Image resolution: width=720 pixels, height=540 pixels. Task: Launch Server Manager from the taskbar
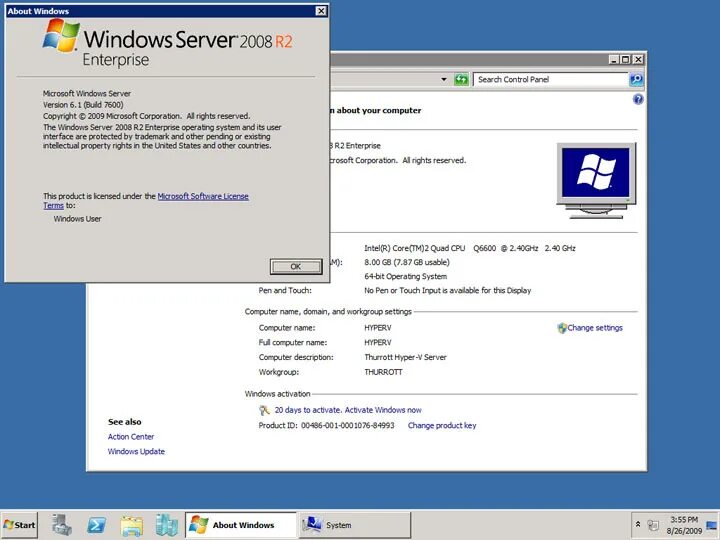click(x=62, y=525)
